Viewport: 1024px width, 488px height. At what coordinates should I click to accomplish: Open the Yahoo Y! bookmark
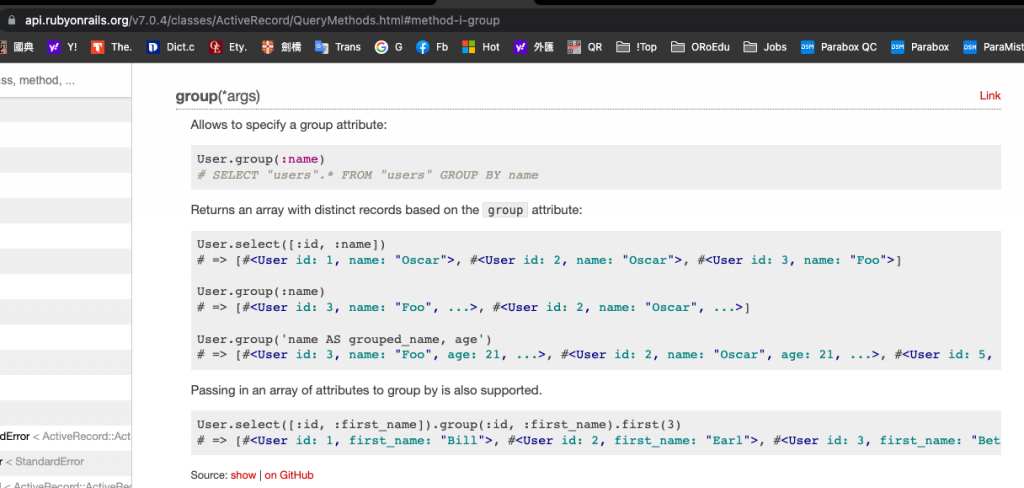click(63, 47)
